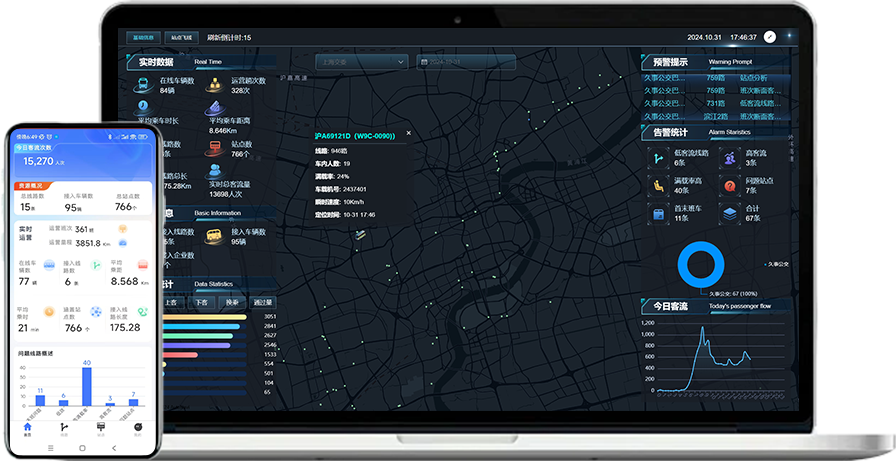Screen dimensions: 896x461
Task: Click the connected vehicles yellow bus icon
Action: [214, 236]
